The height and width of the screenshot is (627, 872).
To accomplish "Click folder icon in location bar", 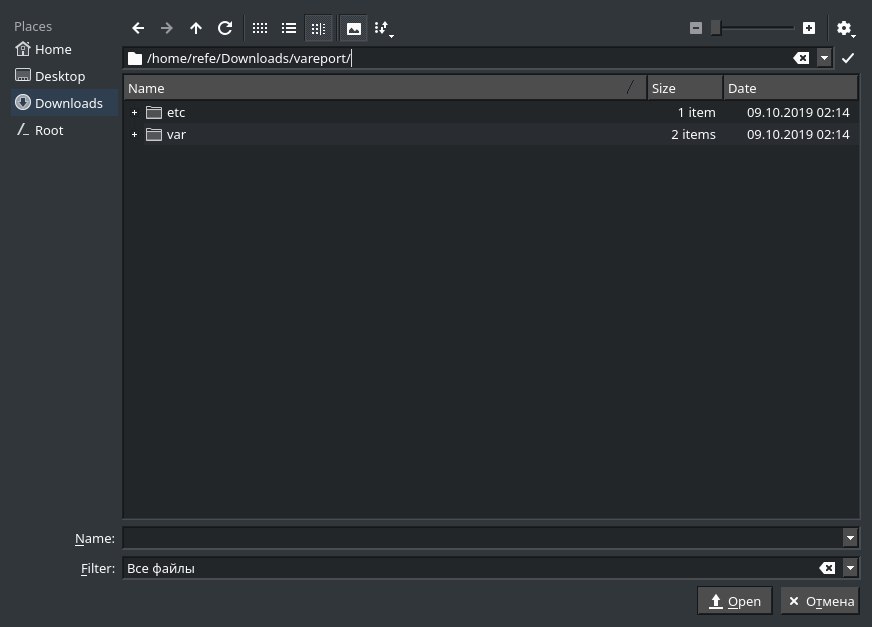I will coord(135,58).
